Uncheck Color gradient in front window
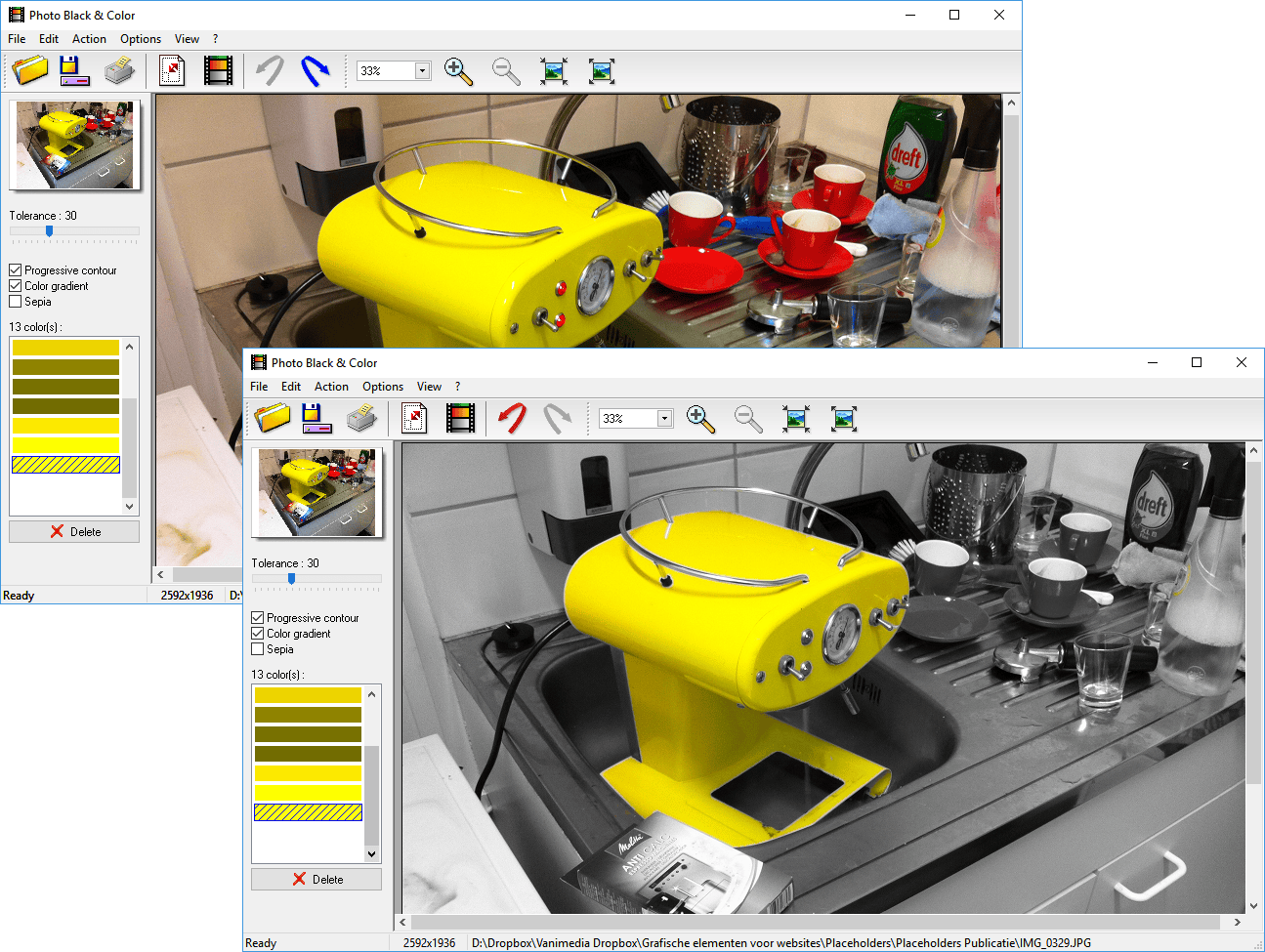Image resolution: width=1265 pixels, height=952 pixels. 258,634
